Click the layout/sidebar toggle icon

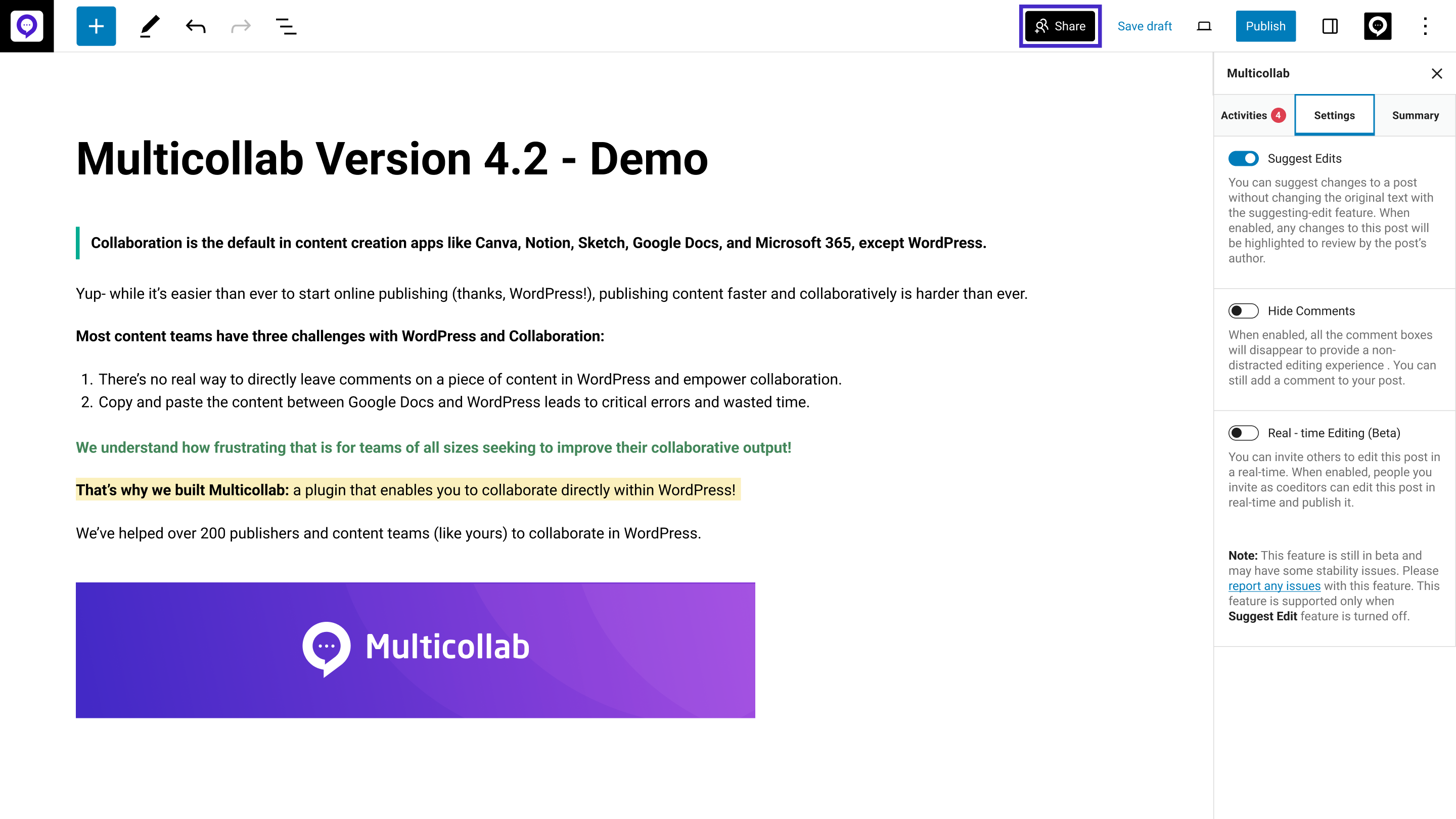click(1330, 26)
